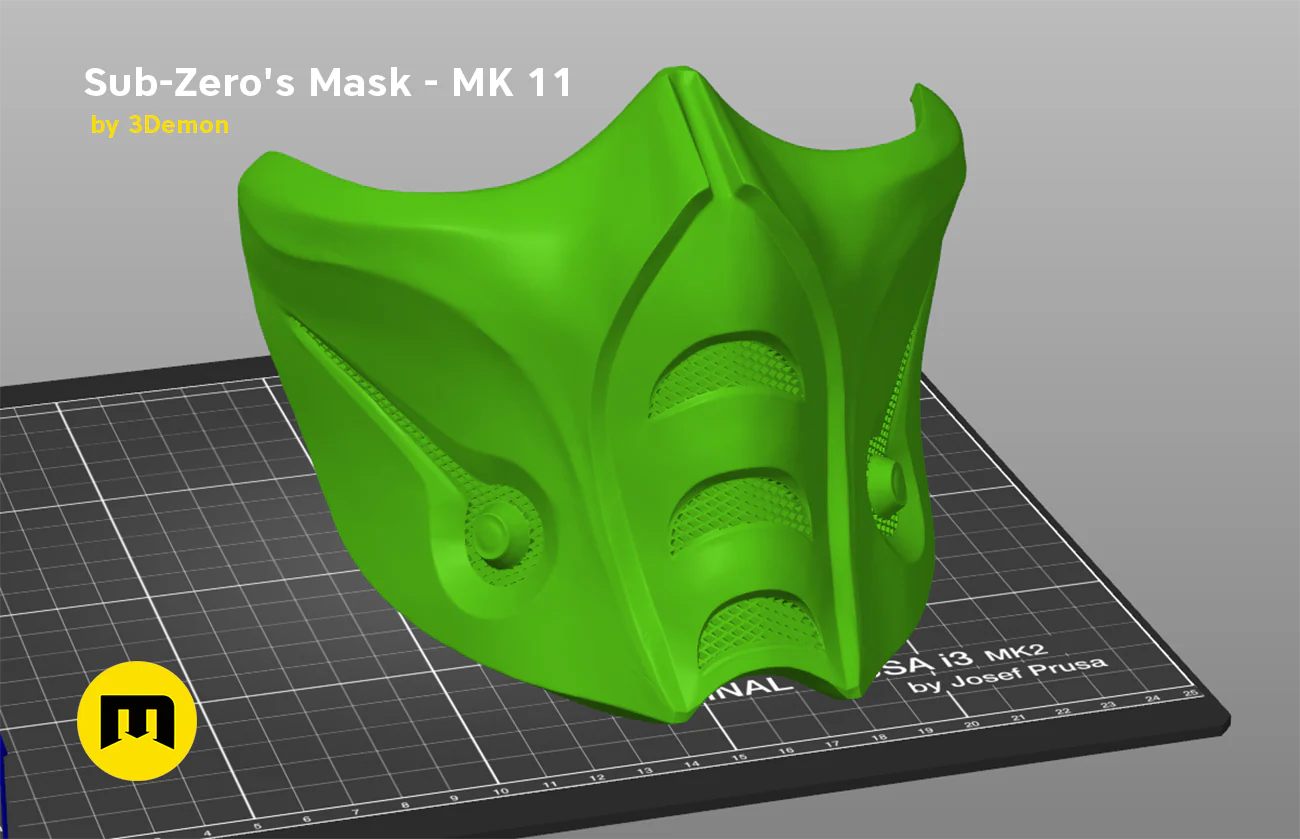Click grid number 25 on bed edge
The width and height of the screenshot is (1300, 839).
tap(1190, 693)
